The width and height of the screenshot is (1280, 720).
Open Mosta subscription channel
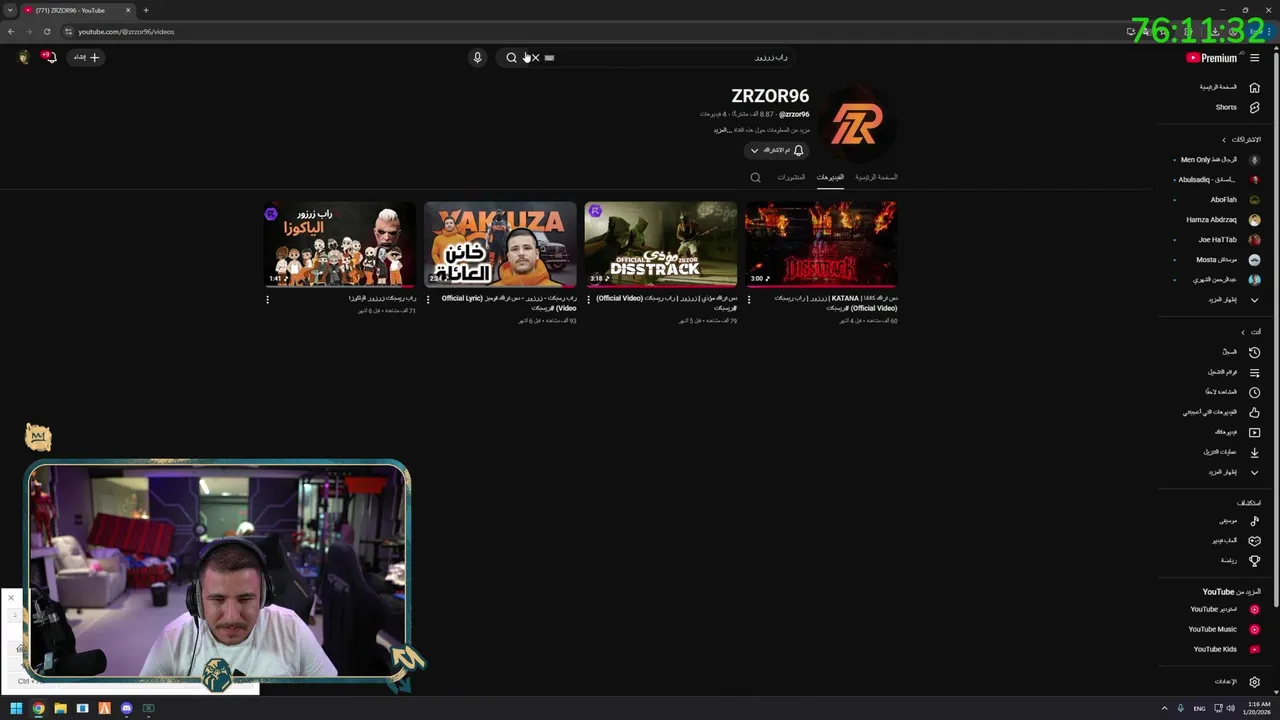point(1217,260)
